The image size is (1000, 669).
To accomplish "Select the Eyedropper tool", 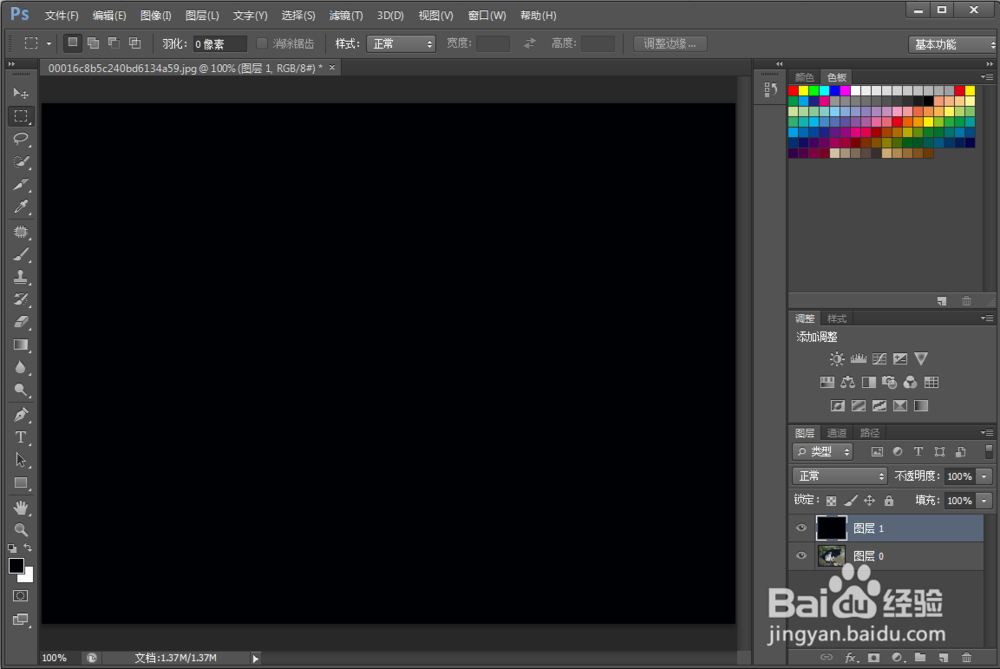I will point(20,207).
